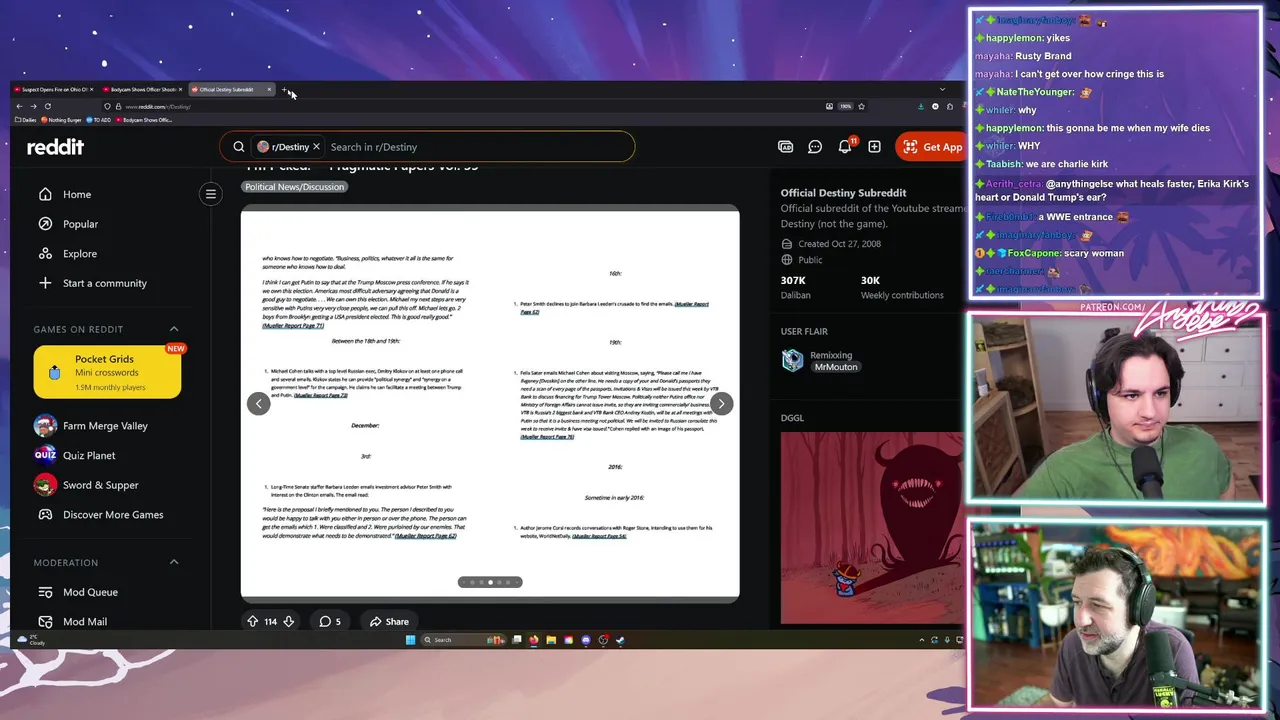Open Farm Merge Valley game
Screen dimensions: 1280x720
click(x=107, y=426)
